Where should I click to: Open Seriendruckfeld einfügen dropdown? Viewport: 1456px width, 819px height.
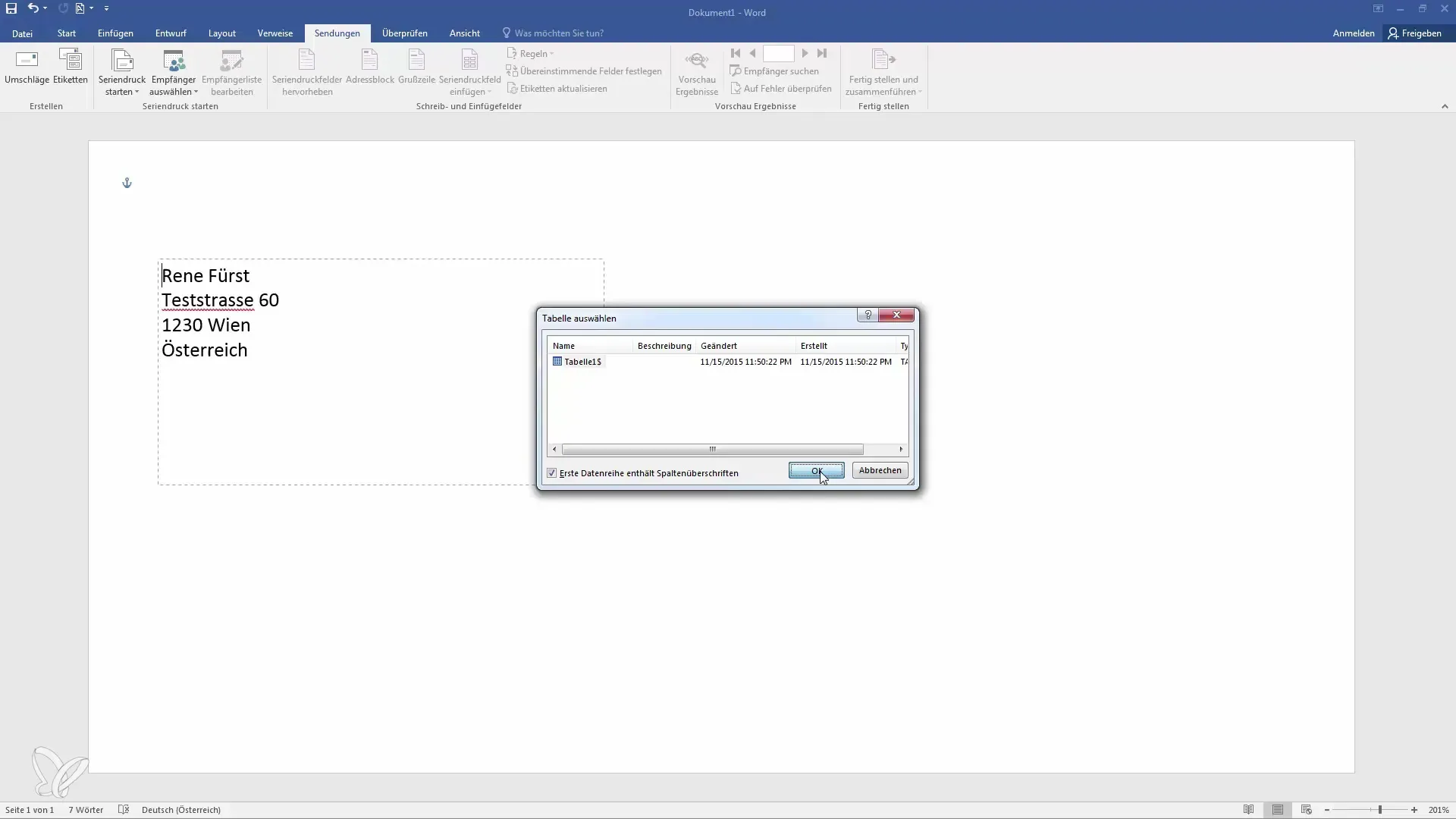coord(469,73)
